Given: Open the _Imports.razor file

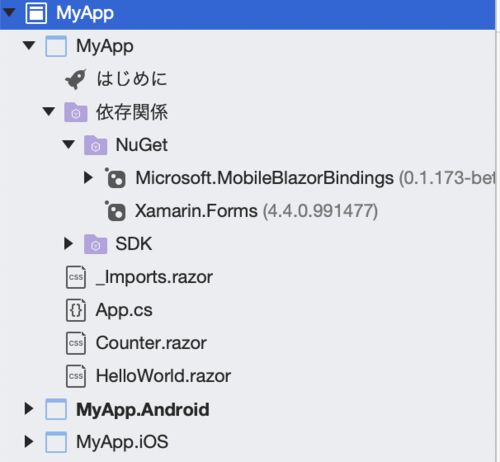Looking at the screenshot, I should point(154,277).
